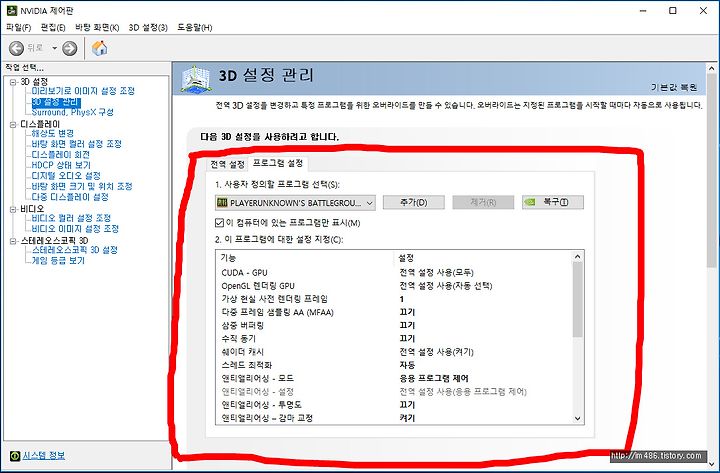Select Surround, PhysX 구성 in tree
Image resolution: width=720 pixels, height=473 pixels.
(x=73, y=112)
